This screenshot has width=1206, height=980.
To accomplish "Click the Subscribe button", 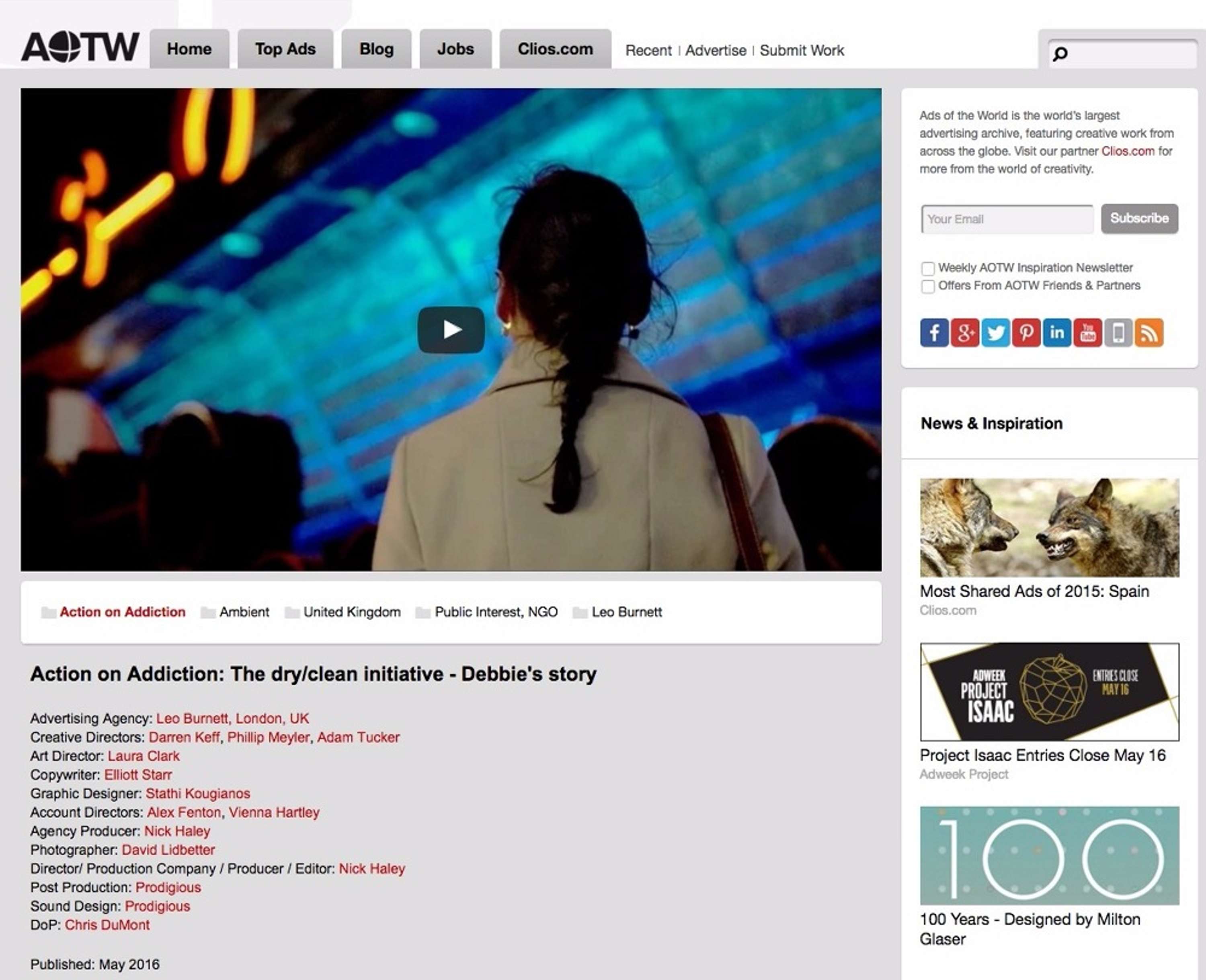I will pyautogui.click(x=1139, y=219).
